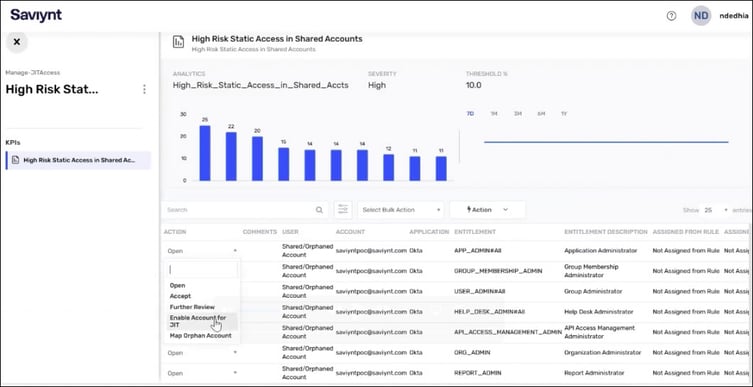Expand the Open action dropdown for ORG_ADMIN row

[x=202, y=353]
